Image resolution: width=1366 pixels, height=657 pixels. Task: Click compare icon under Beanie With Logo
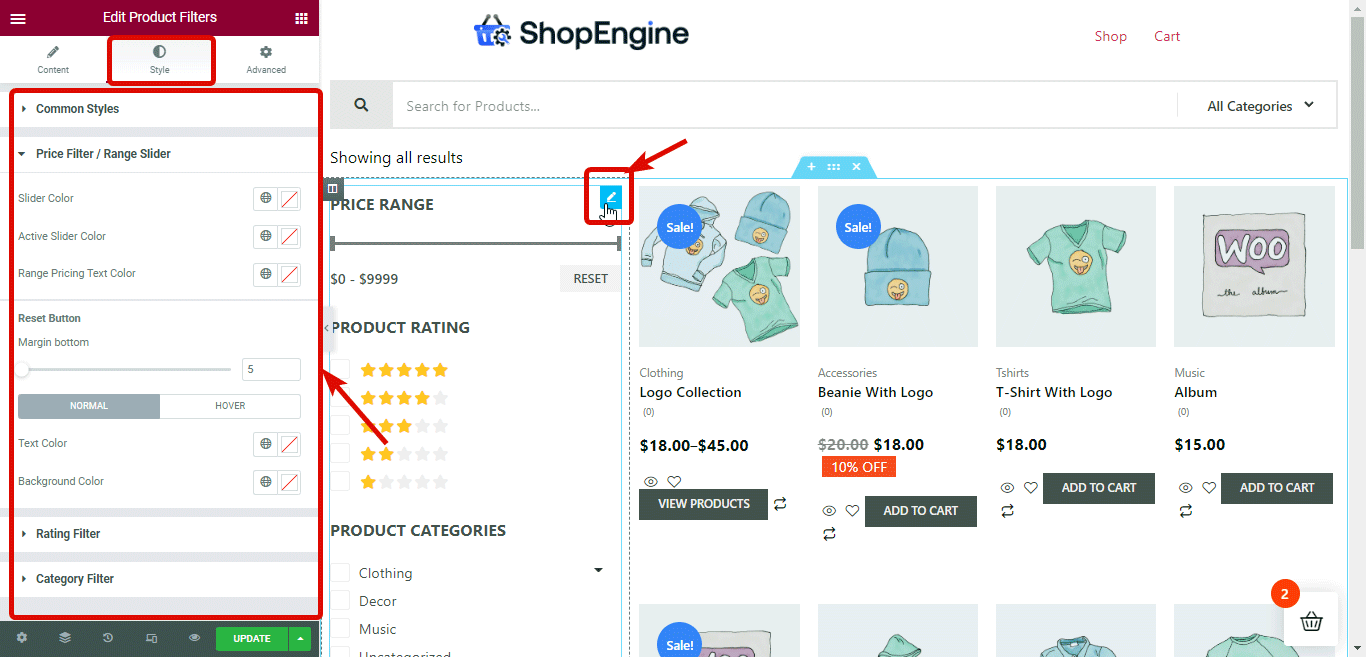click(x=829, y=534)
